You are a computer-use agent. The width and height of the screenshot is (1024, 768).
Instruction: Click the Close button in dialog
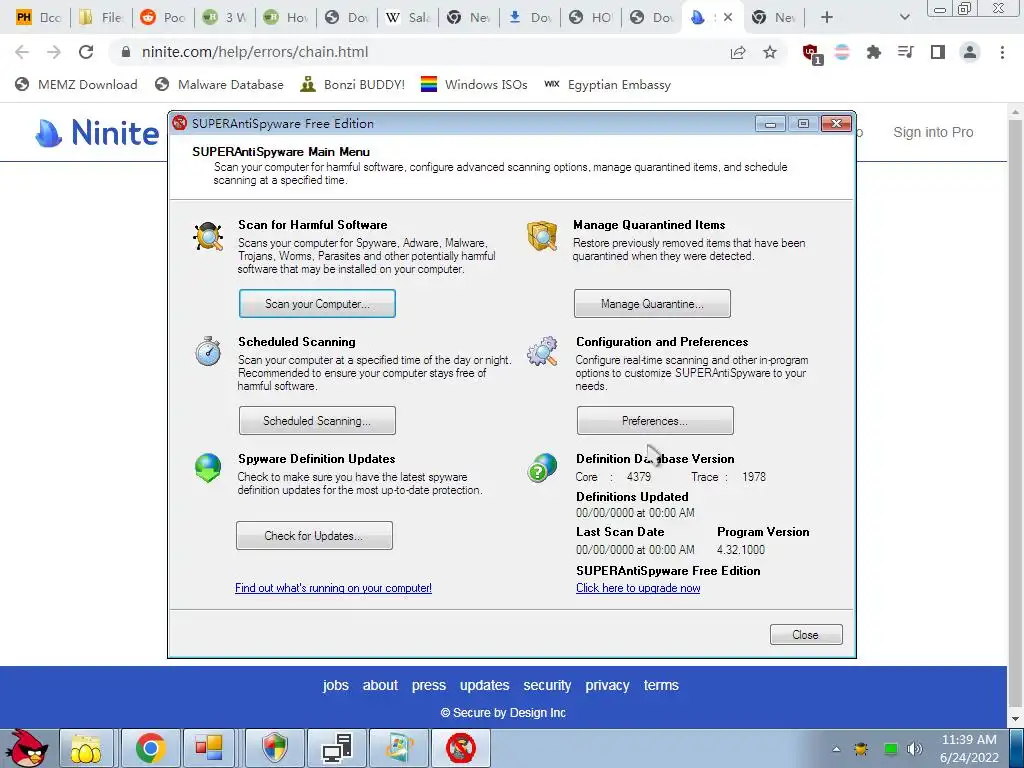806,635
